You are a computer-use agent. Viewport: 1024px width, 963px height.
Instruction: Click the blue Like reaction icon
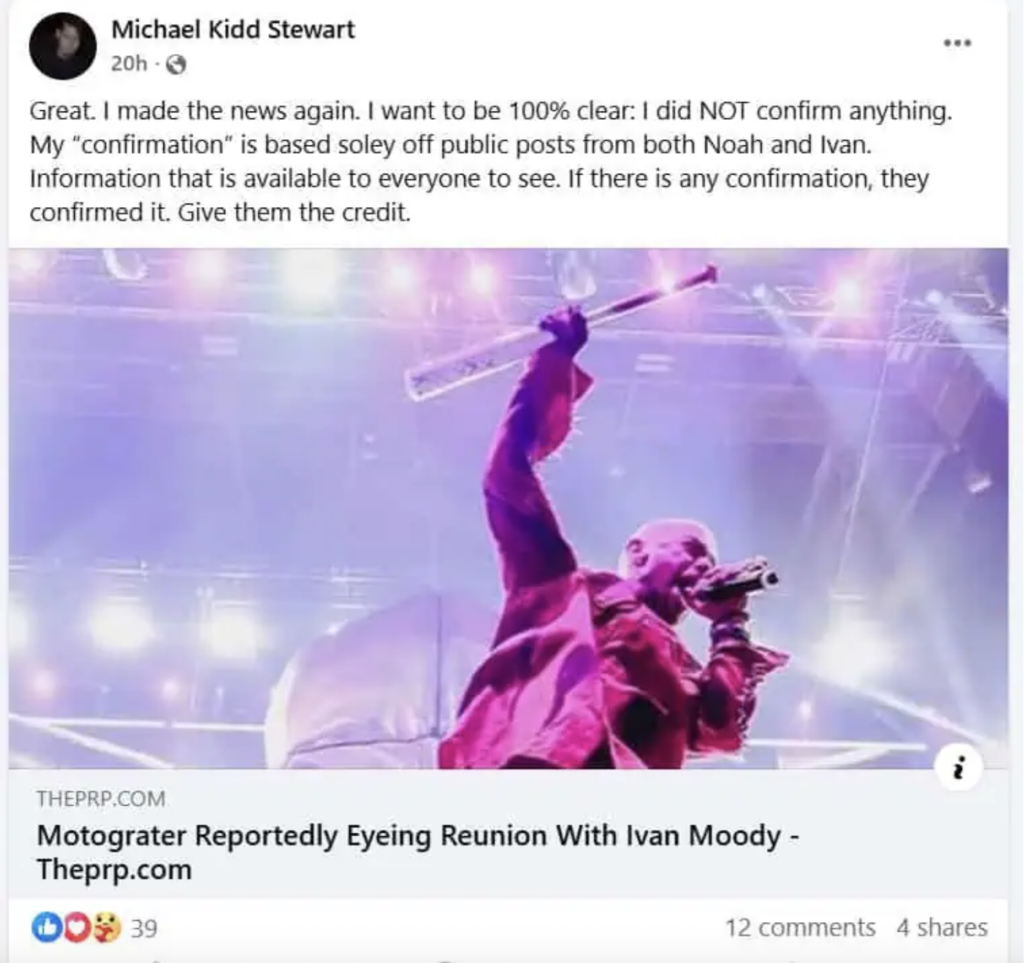[x=46, y=928]
